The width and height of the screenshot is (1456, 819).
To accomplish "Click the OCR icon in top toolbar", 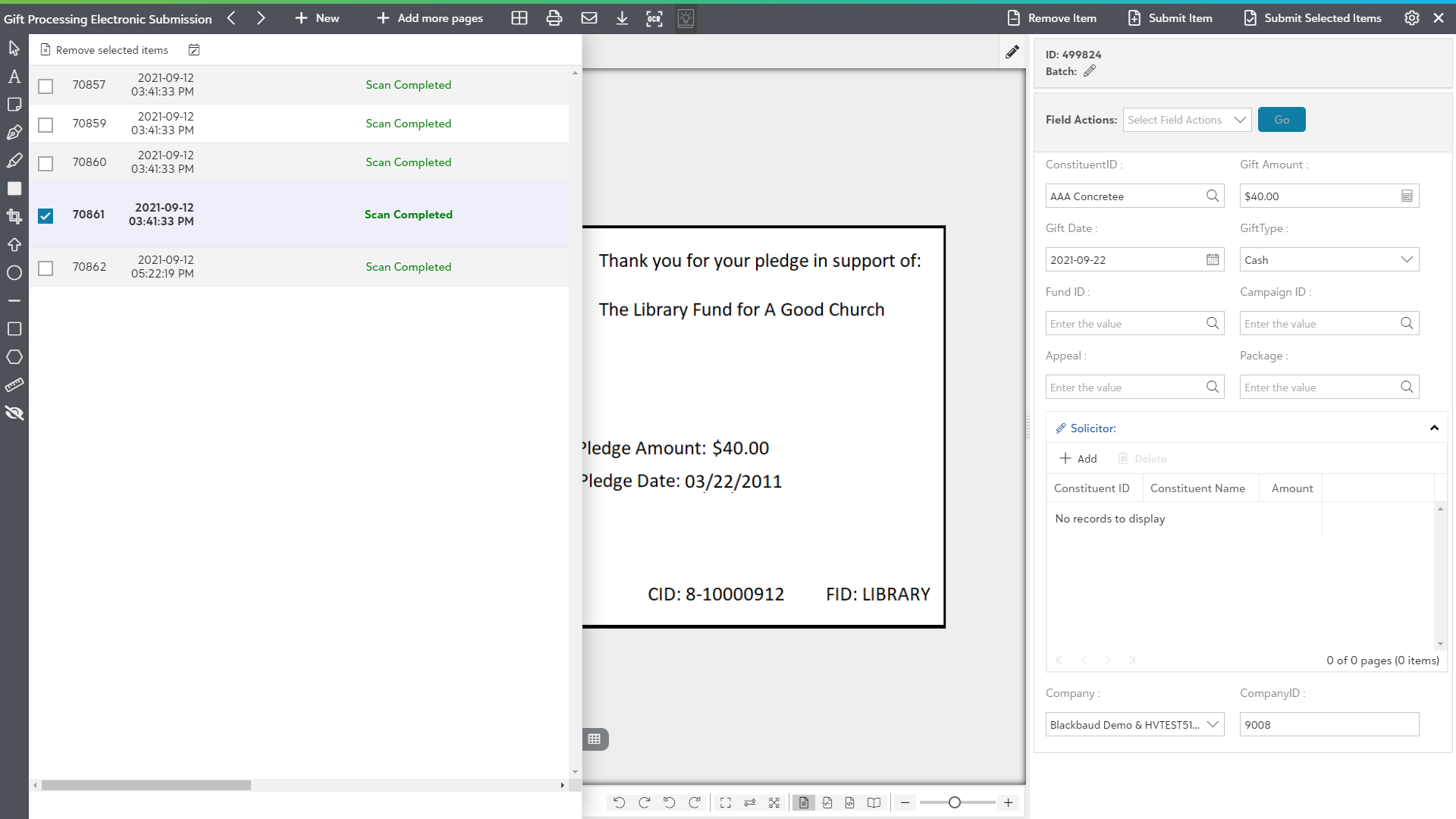I will tap(654, 18).
